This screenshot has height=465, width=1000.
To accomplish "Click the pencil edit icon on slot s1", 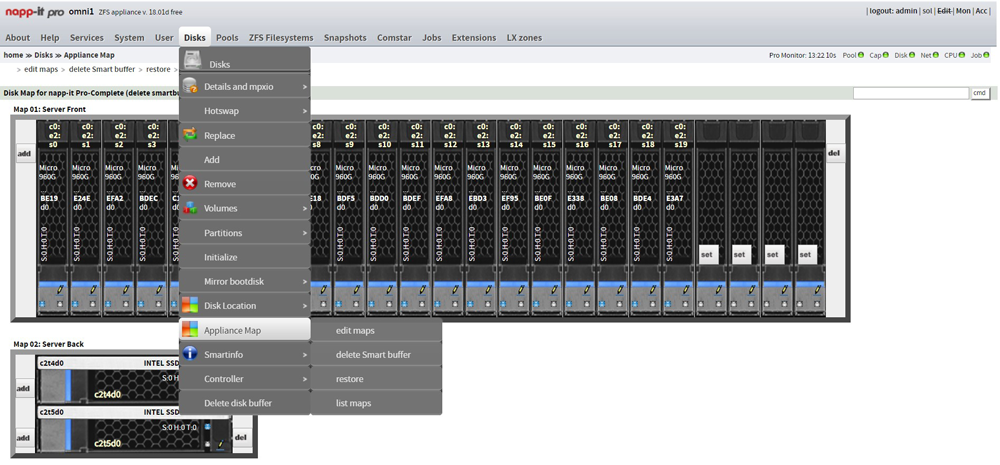I will pyautogui.click(x=93, y=290).
